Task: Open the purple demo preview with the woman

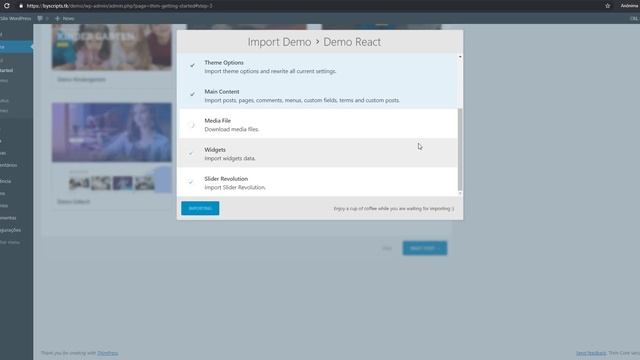Action: [x=112, y=132]
